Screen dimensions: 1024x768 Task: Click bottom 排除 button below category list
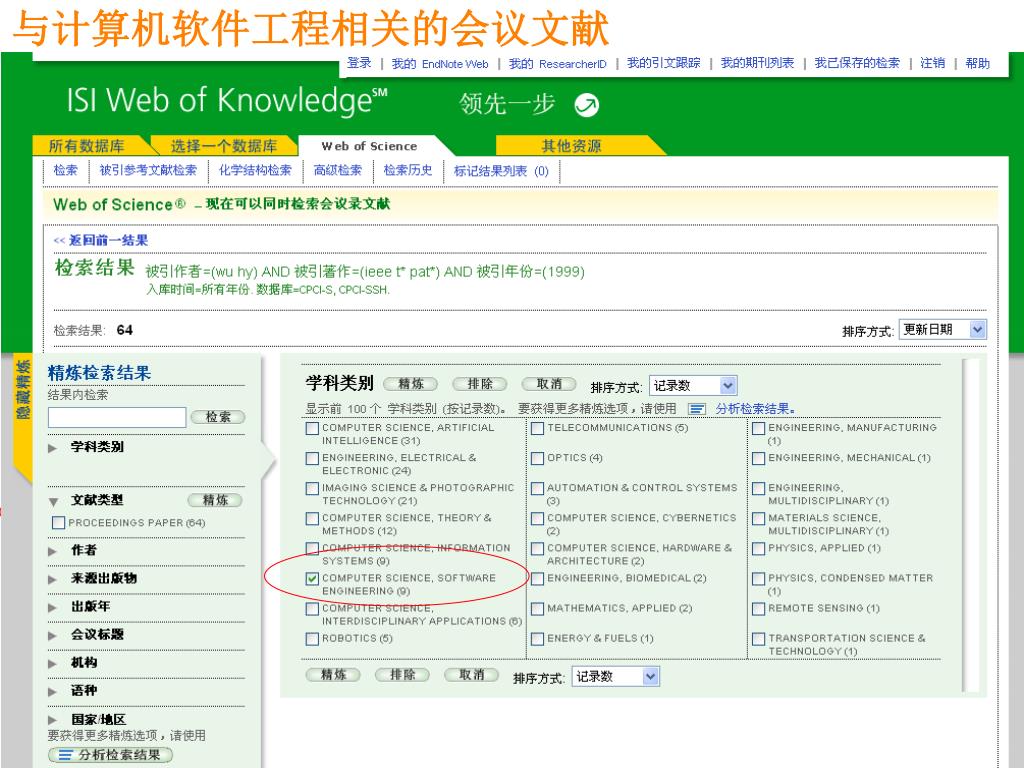point(402,675)
